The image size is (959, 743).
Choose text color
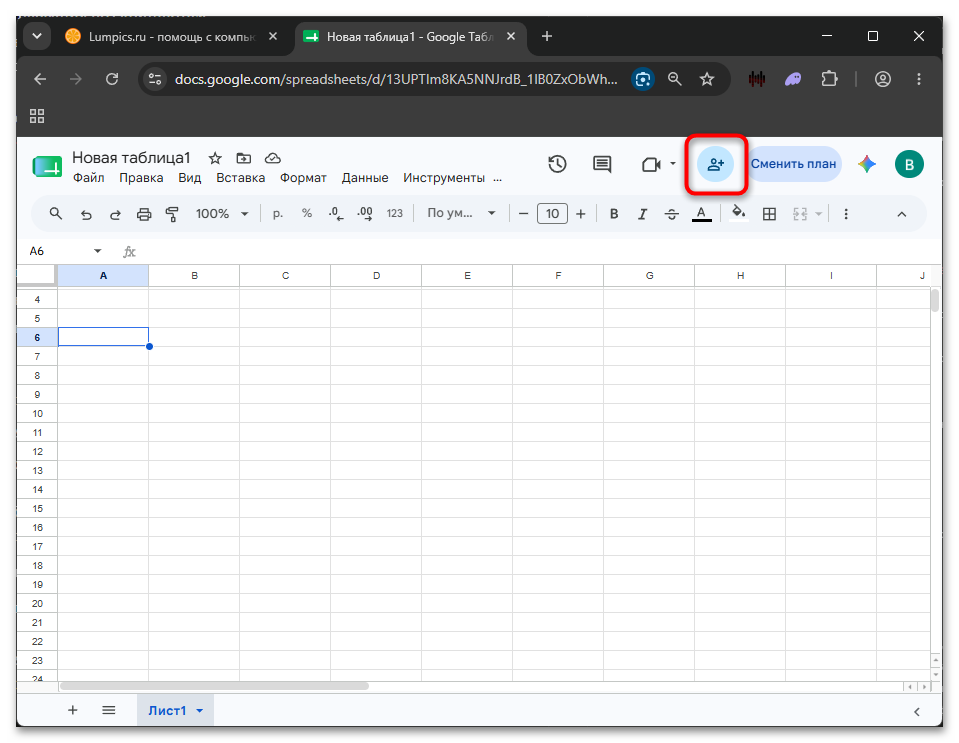[x=702, y=213]
